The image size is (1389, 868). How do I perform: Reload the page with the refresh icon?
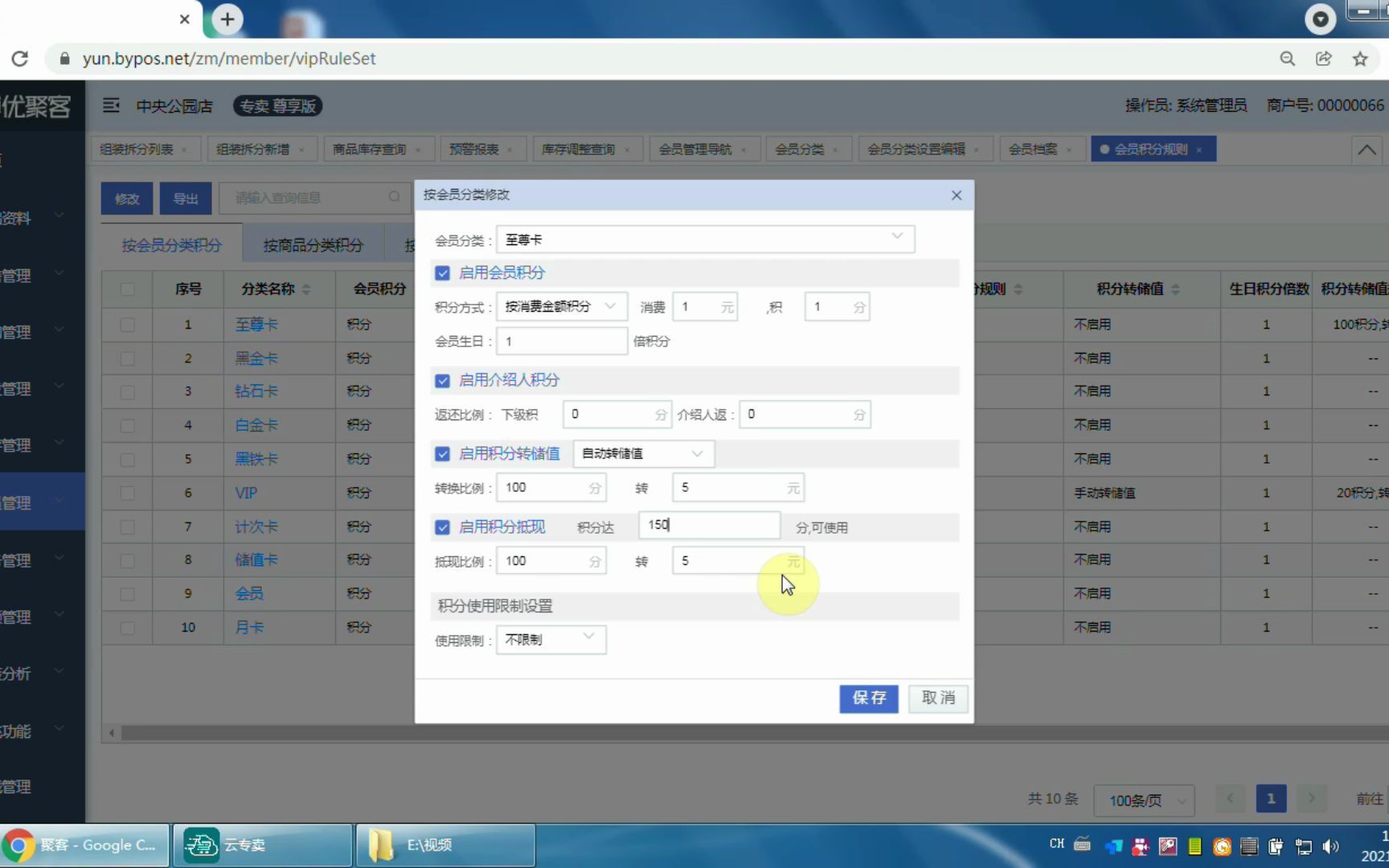[20, 59]
